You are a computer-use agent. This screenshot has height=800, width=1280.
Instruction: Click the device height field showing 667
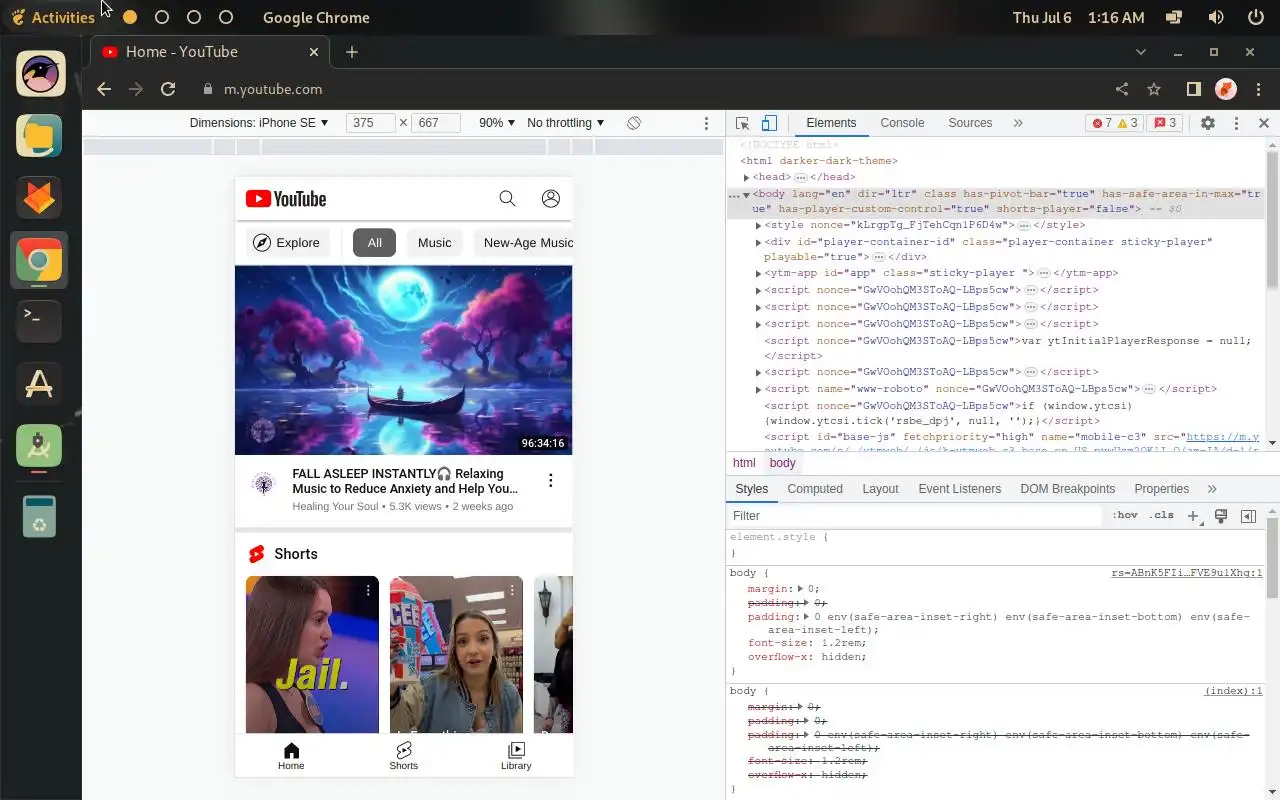pos(436,123)
